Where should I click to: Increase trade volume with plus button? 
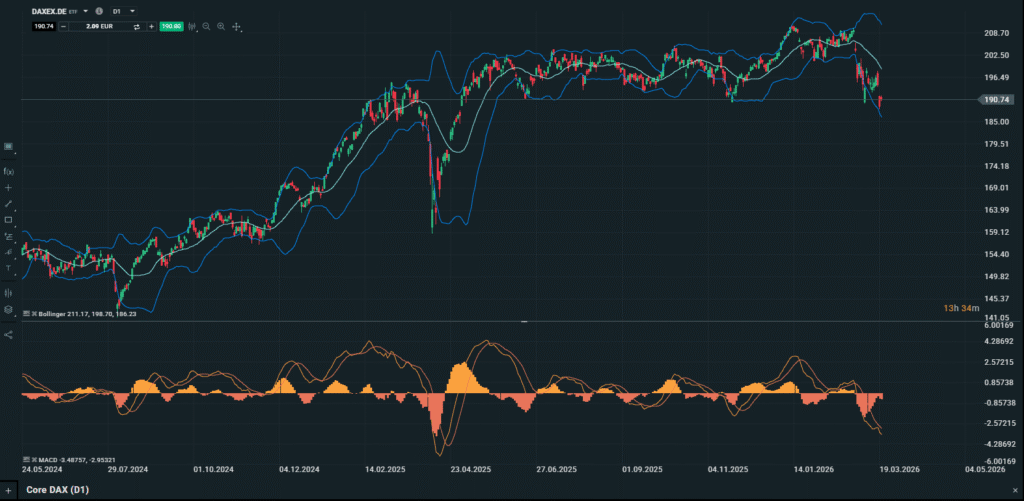pos(149,26)
